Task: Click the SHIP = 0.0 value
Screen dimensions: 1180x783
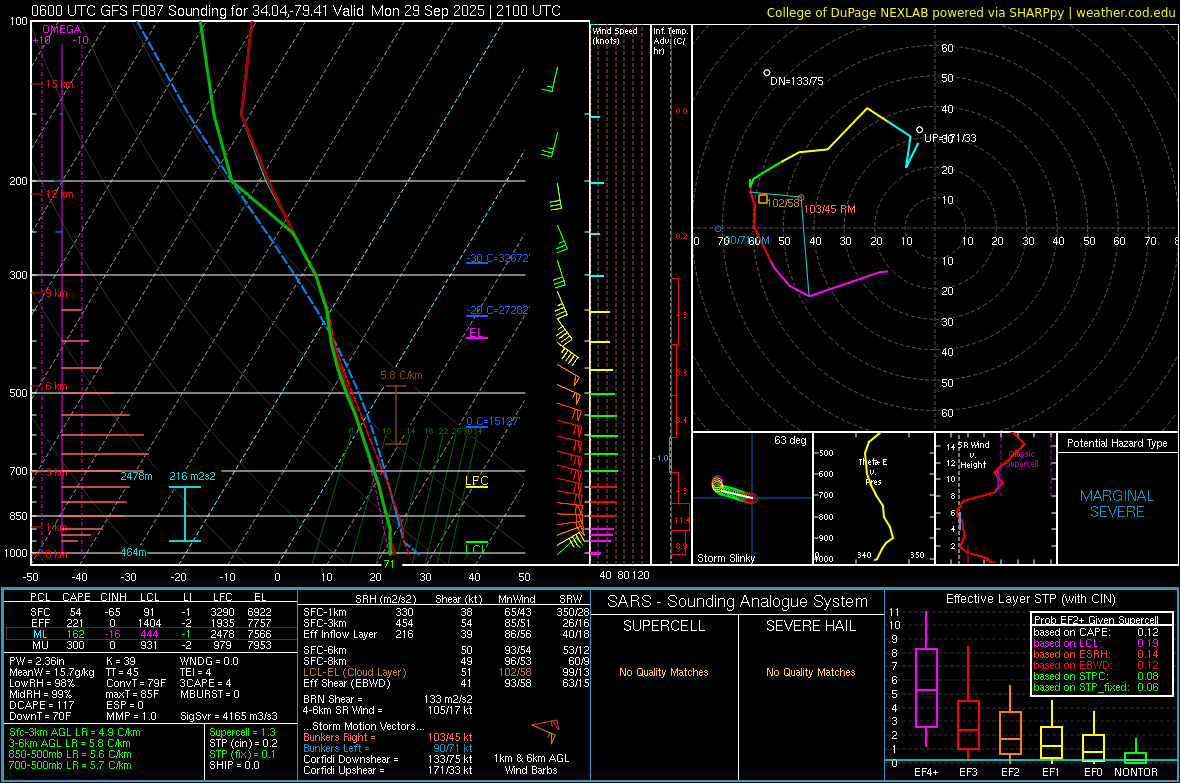Action: tap(234, 765)
